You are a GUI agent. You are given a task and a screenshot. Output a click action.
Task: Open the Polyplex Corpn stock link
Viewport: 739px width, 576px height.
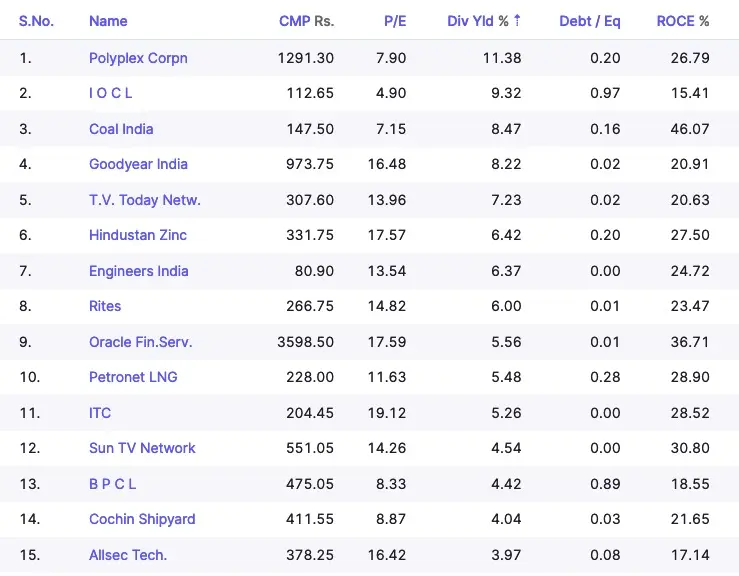[138, 58]
